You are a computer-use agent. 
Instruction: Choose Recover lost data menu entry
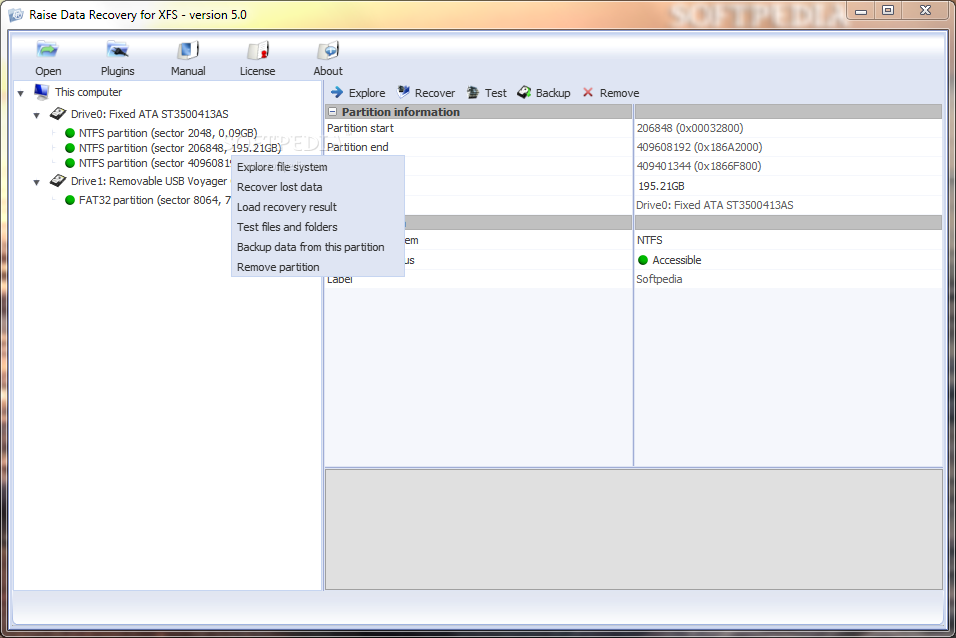(x=318, y=187)
